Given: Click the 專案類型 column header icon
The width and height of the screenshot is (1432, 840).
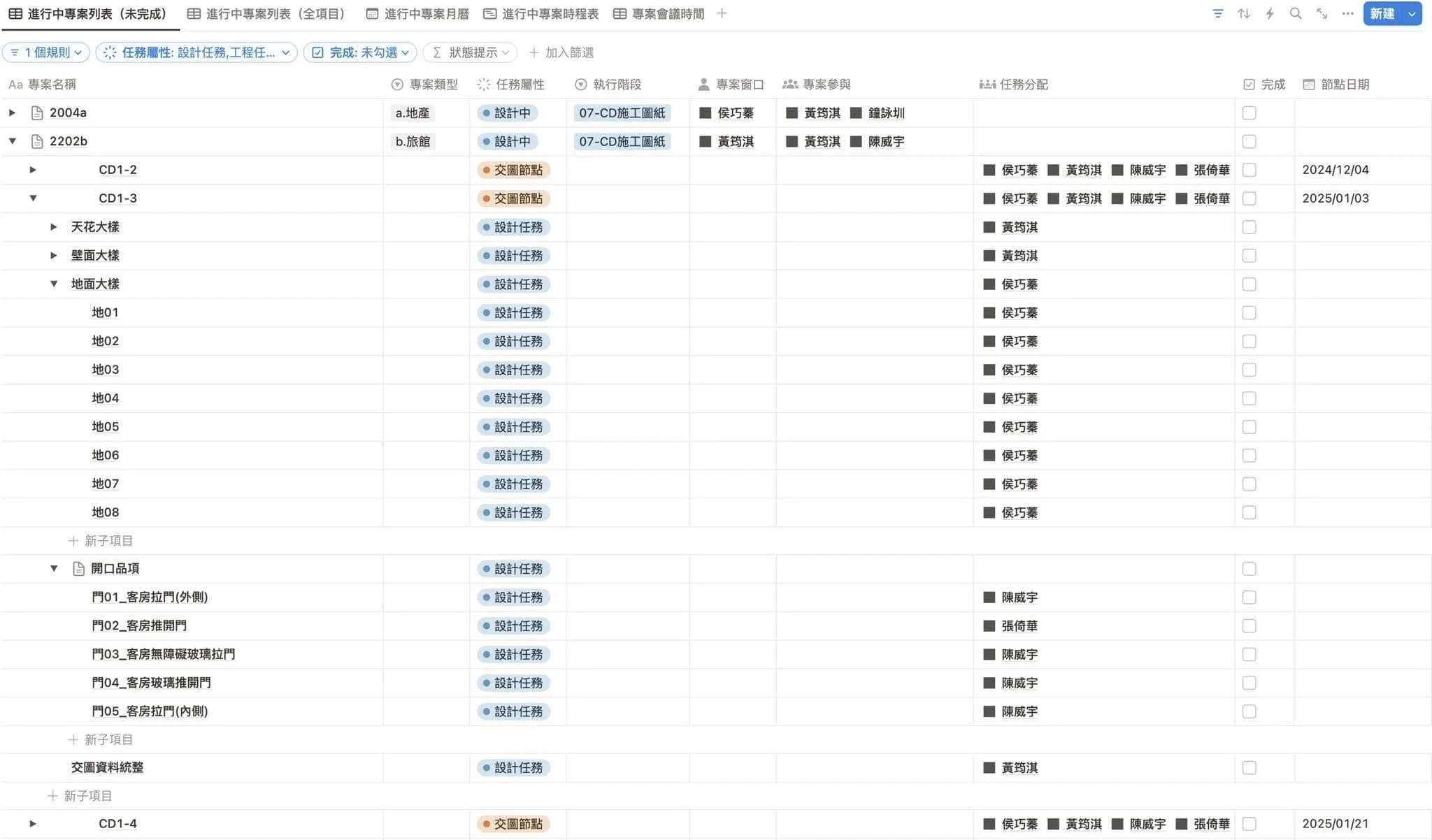Looking at the screenshot, I should point(397,85).
